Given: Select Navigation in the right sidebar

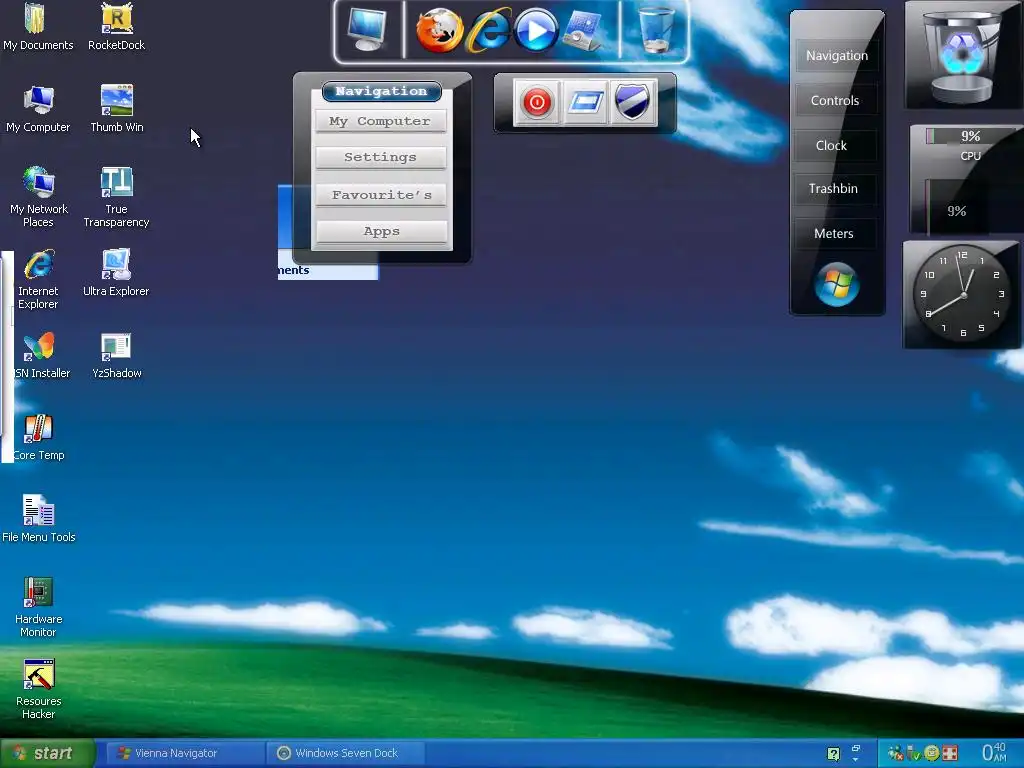Looking at the screenshot, I should coord(837,56).
